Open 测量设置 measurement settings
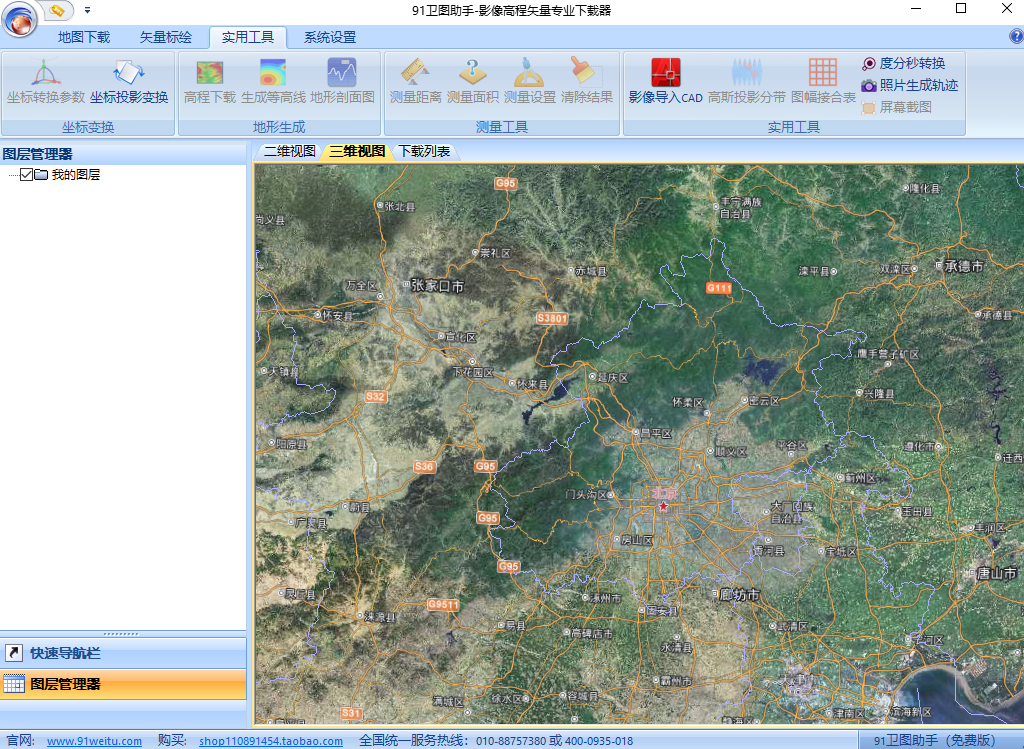This screenshot has width=1024, height=749. (530, 82)
